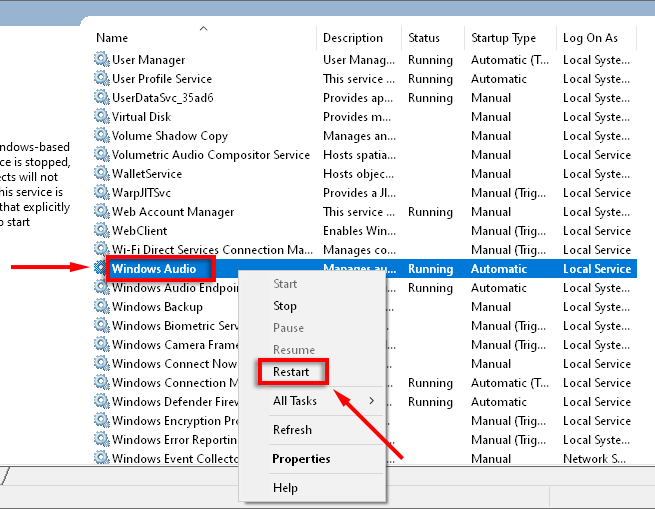Choose Restart in the context menu
The height and width of the screenshot is (509, 655).
(x=291, y=372)
